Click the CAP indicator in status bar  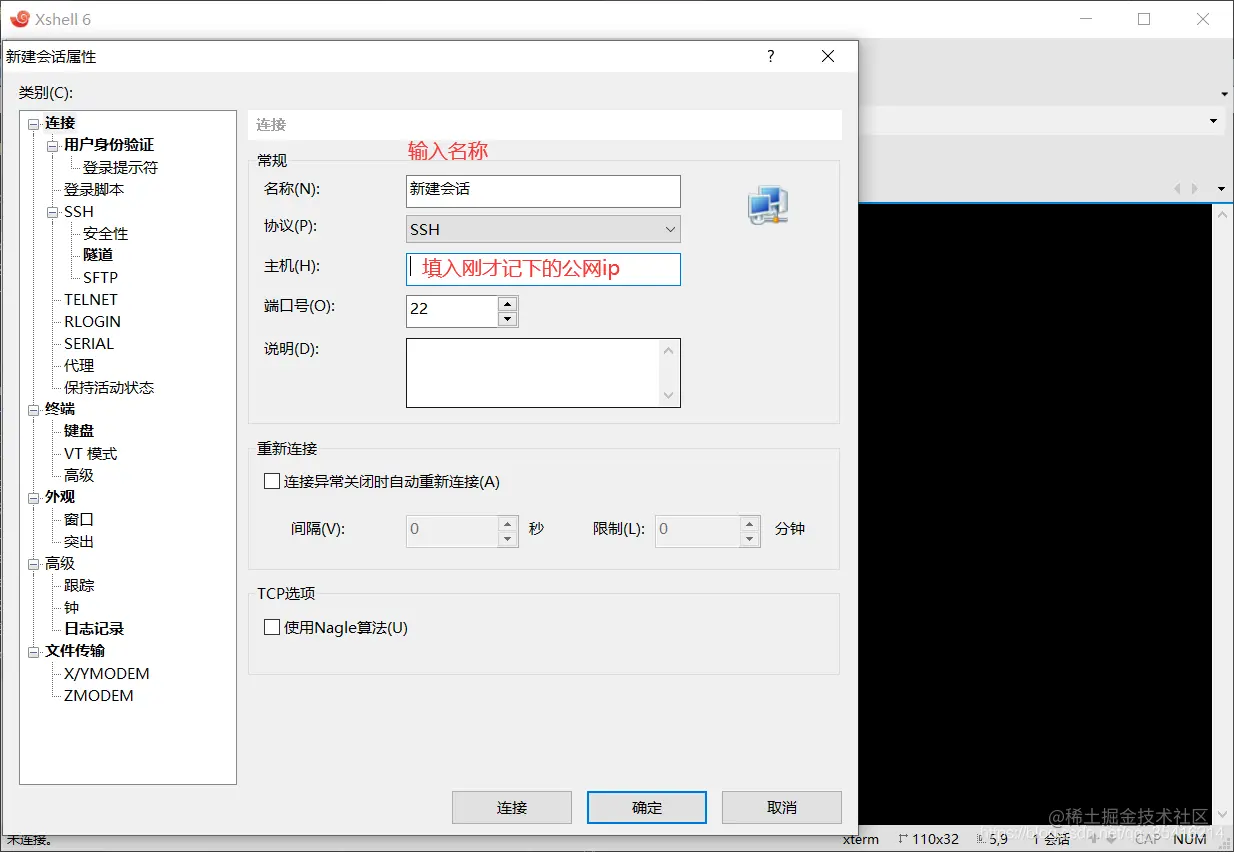[1147, 840]
